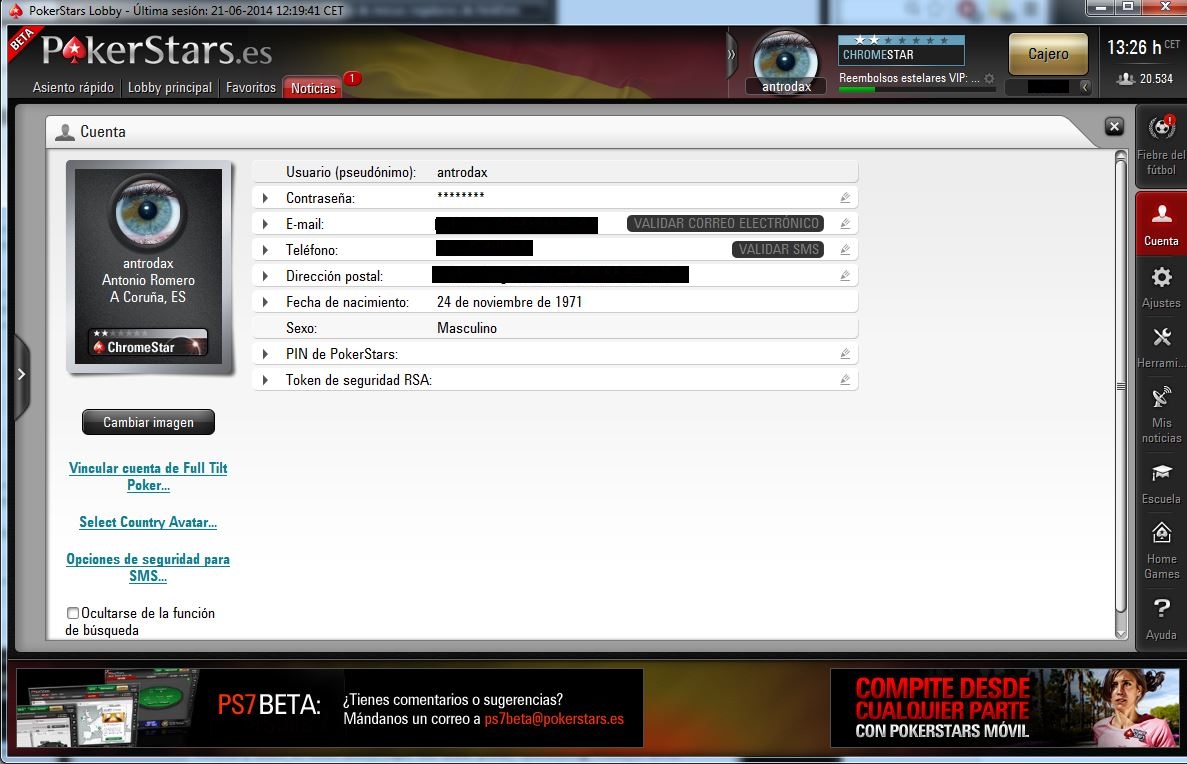Click the 13:26 h clock display
The width and height of the screenshot is (1187, 764).
tap(1134, 48)
